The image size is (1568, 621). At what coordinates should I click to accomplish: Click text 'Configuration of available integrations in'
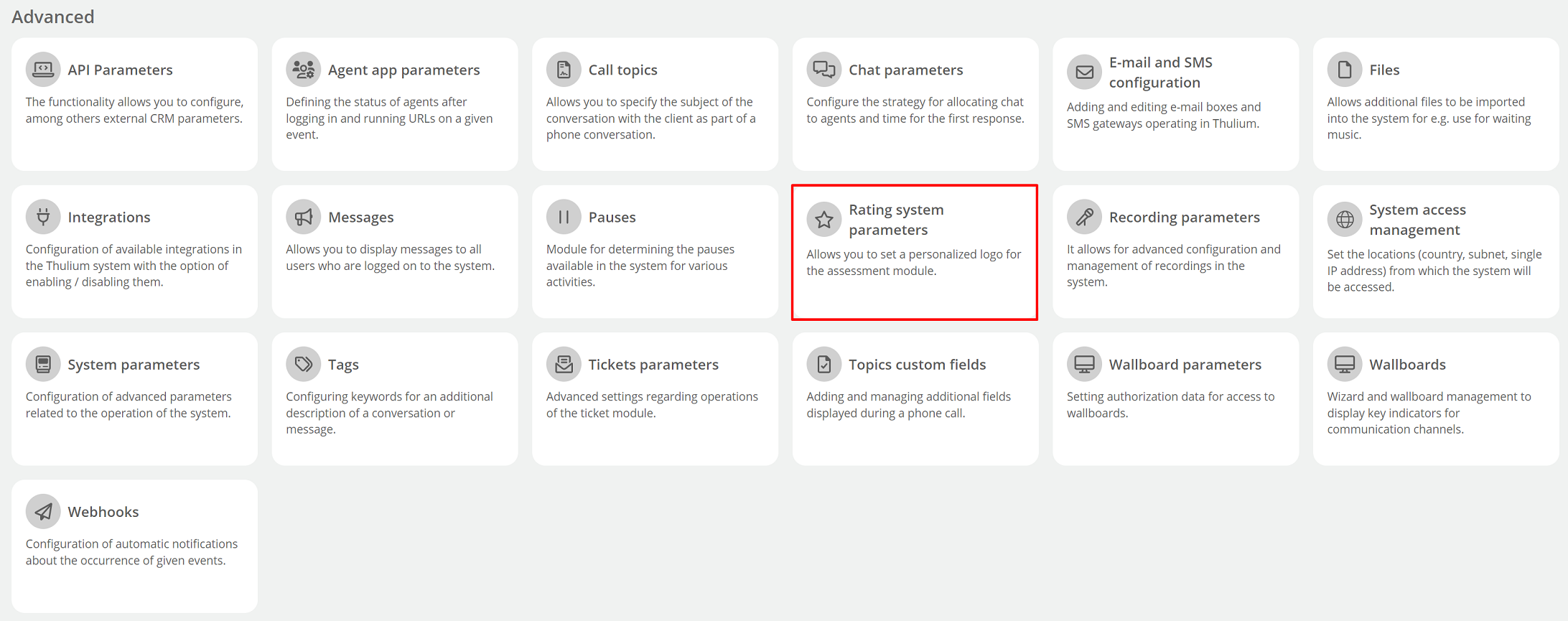coord(134,249)
